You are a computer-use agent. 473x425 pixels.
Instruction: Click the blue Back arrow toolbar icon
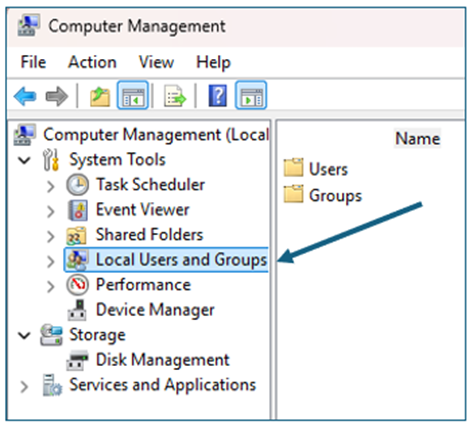click(25, 96)
